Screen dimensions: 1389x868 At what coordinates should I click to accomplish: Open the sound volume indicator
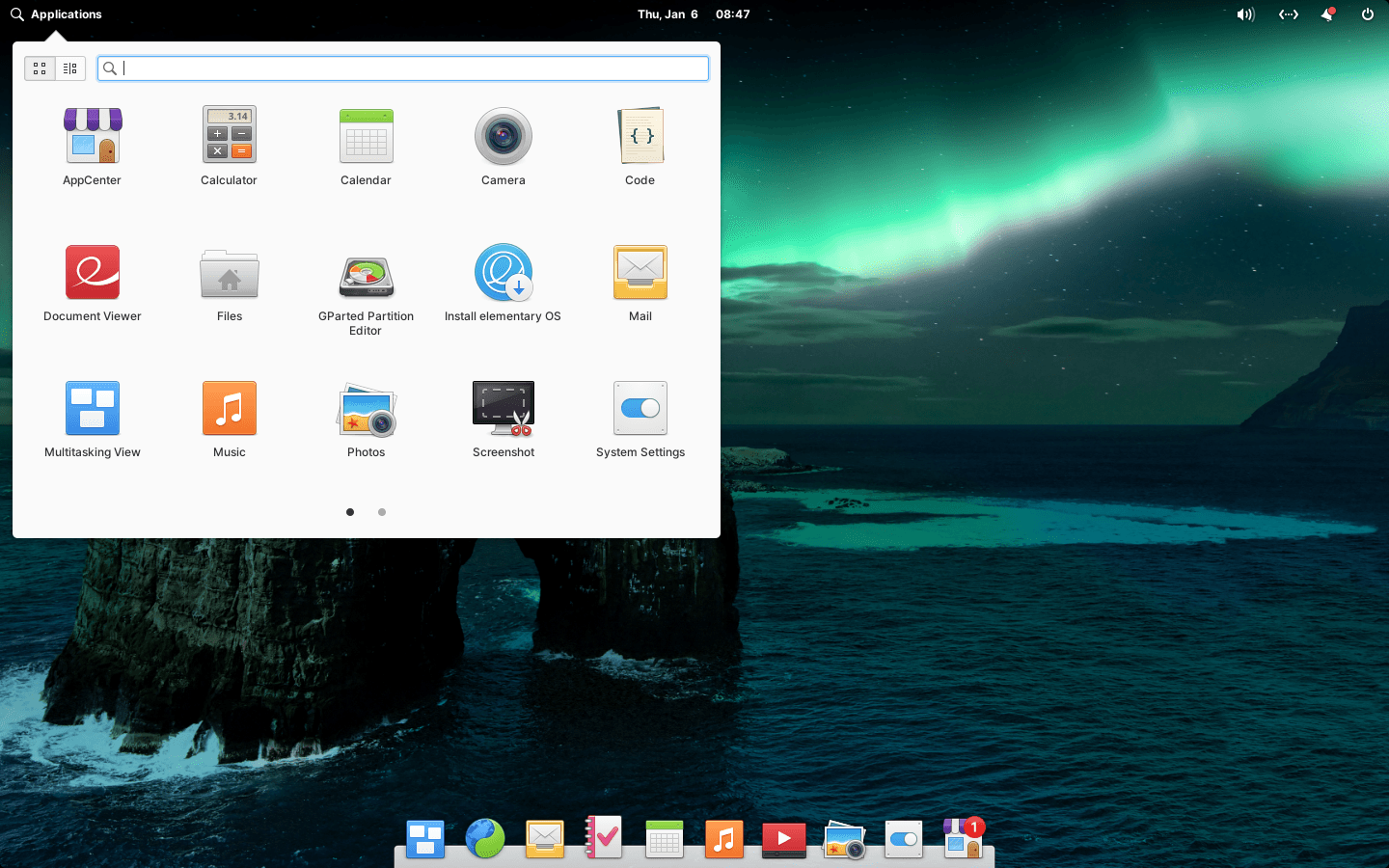(x=1245, y=14)
